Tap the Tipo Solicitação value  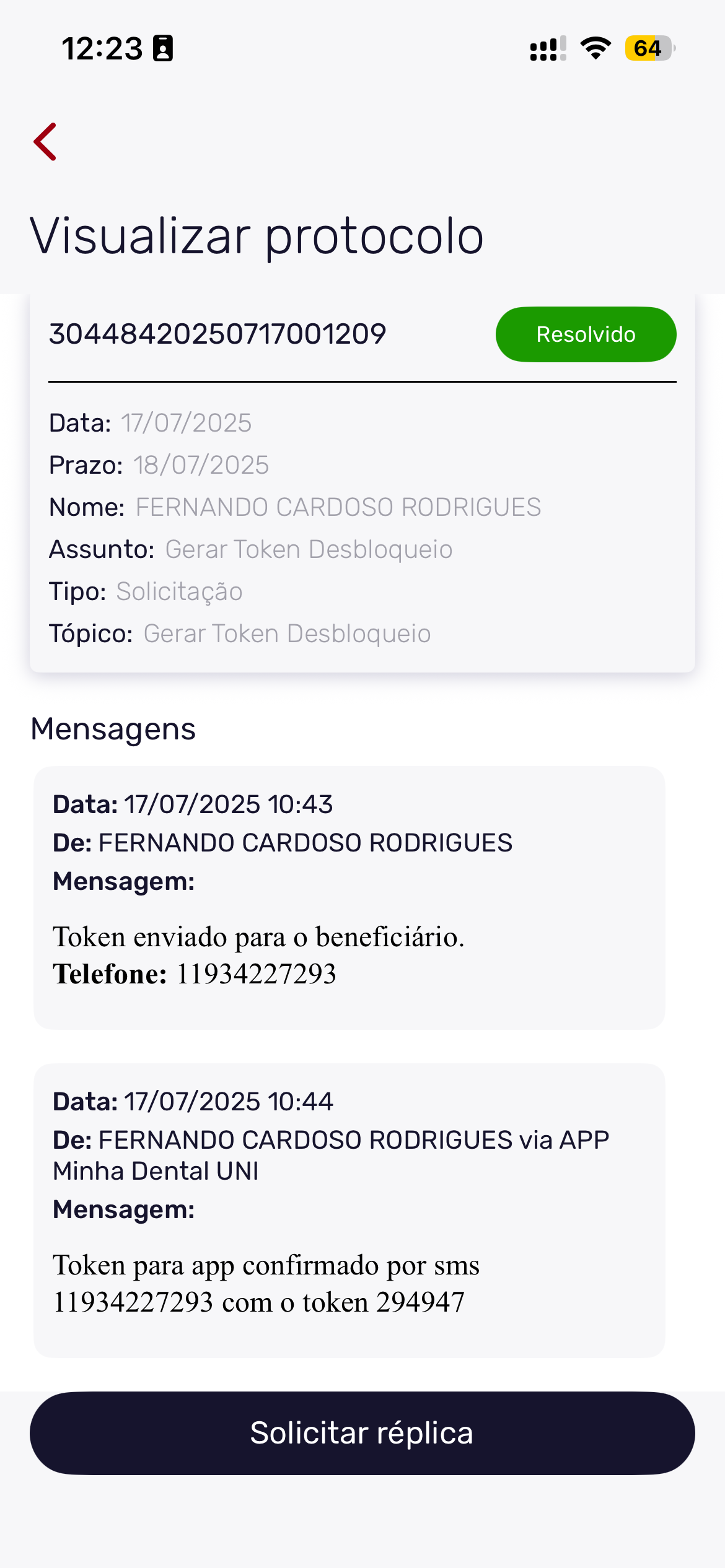pyautogui.click(x=179, y=591)
